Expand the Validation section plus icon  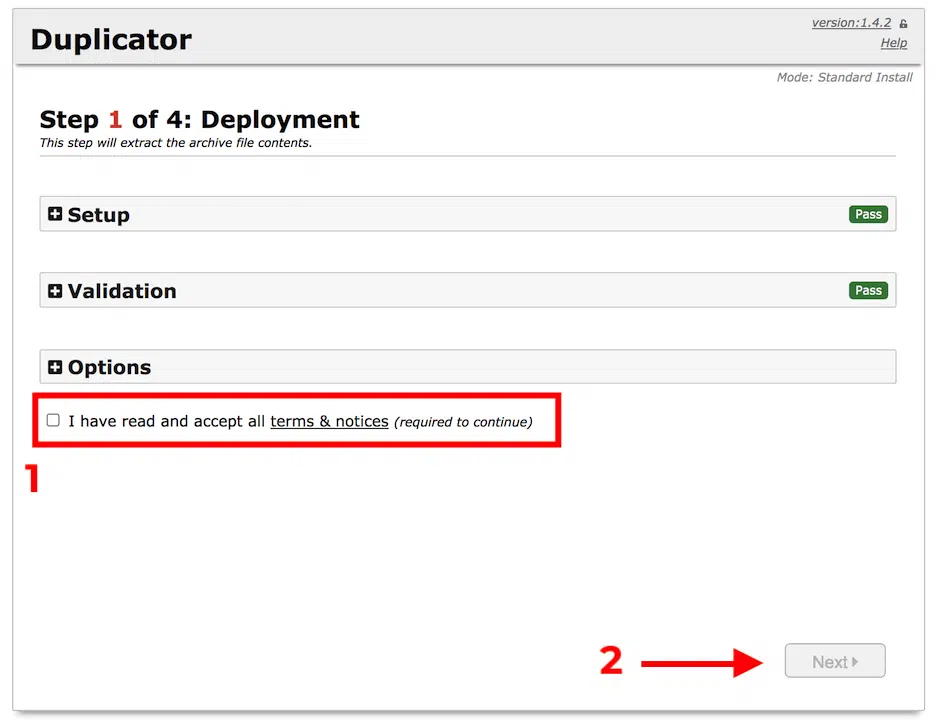click(x=55, y=291)
